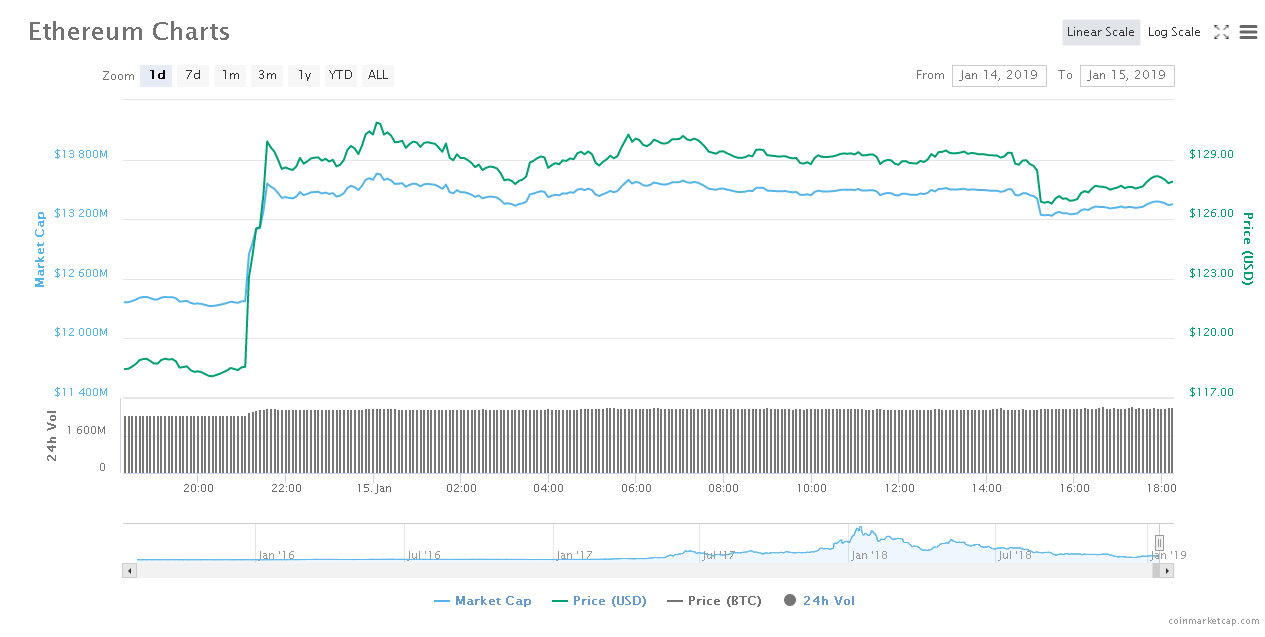Click the Jan '18 navigator label
This screenshot has width=1265, height=637.
(868, 555)
